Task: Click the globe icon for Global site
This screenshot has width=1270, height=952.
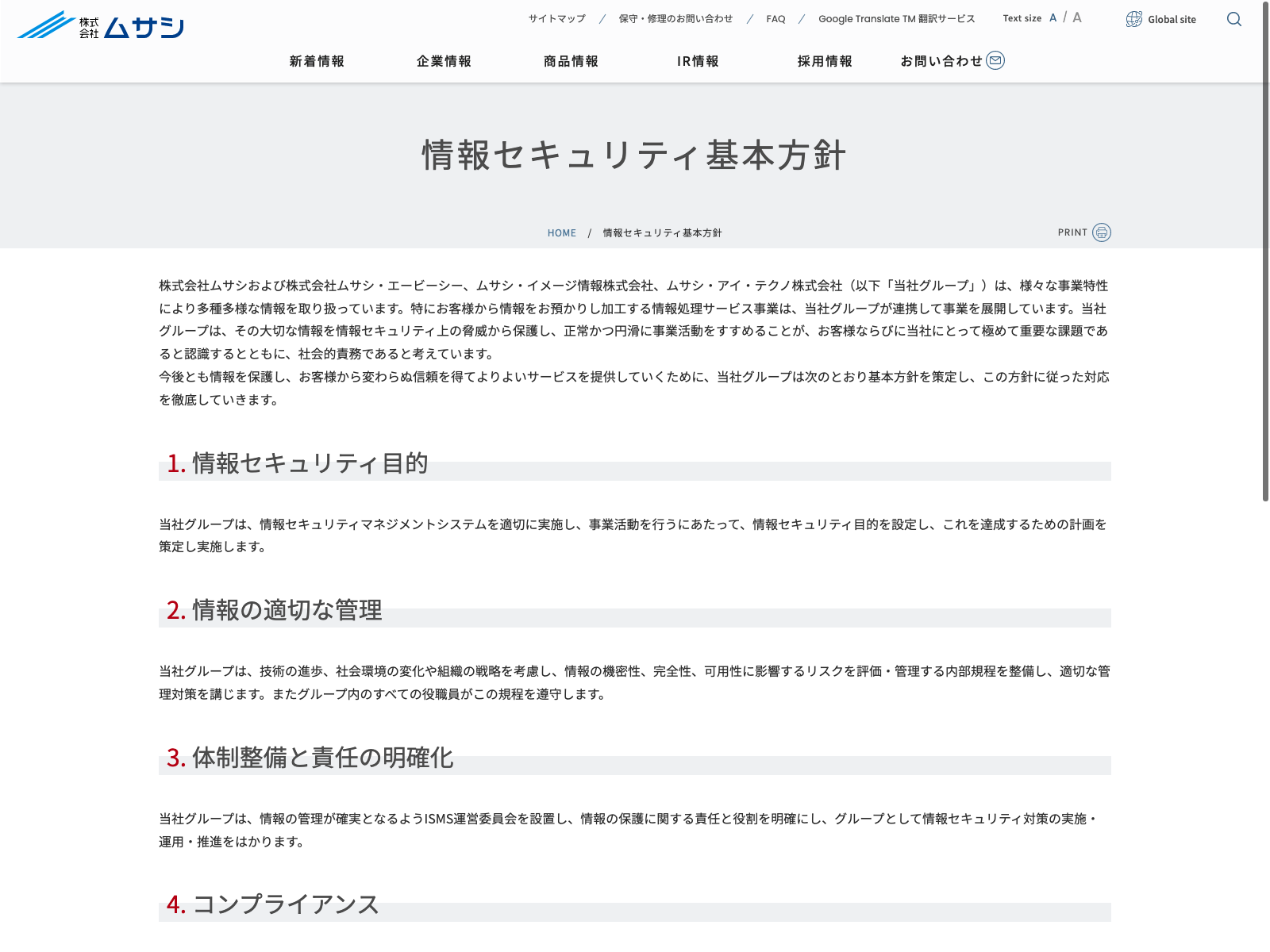Action: [1134, 19]
